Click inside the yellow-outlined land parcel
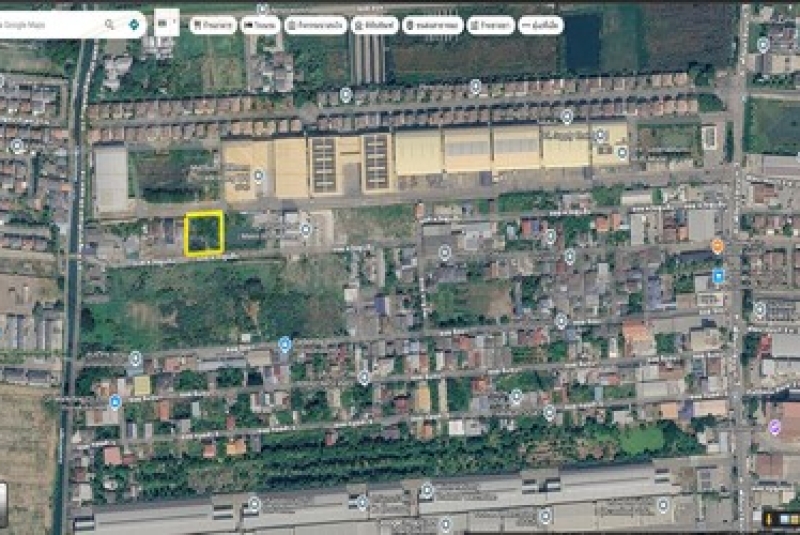Viewport: 800px width, 535px height. point(204,234)
